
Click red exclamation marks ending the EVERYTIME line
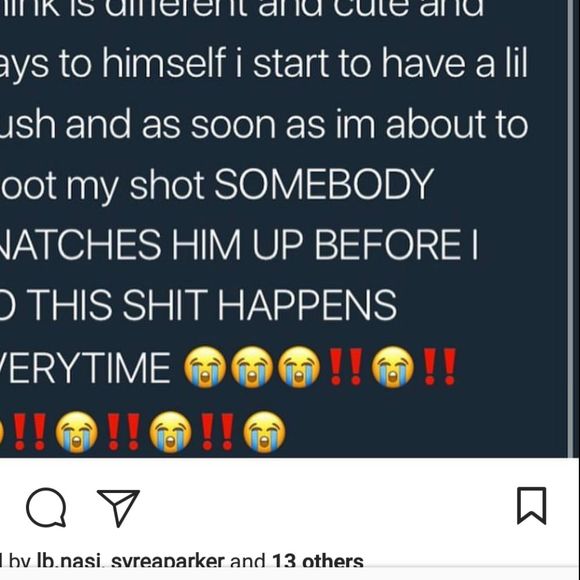tap(440, 367)
